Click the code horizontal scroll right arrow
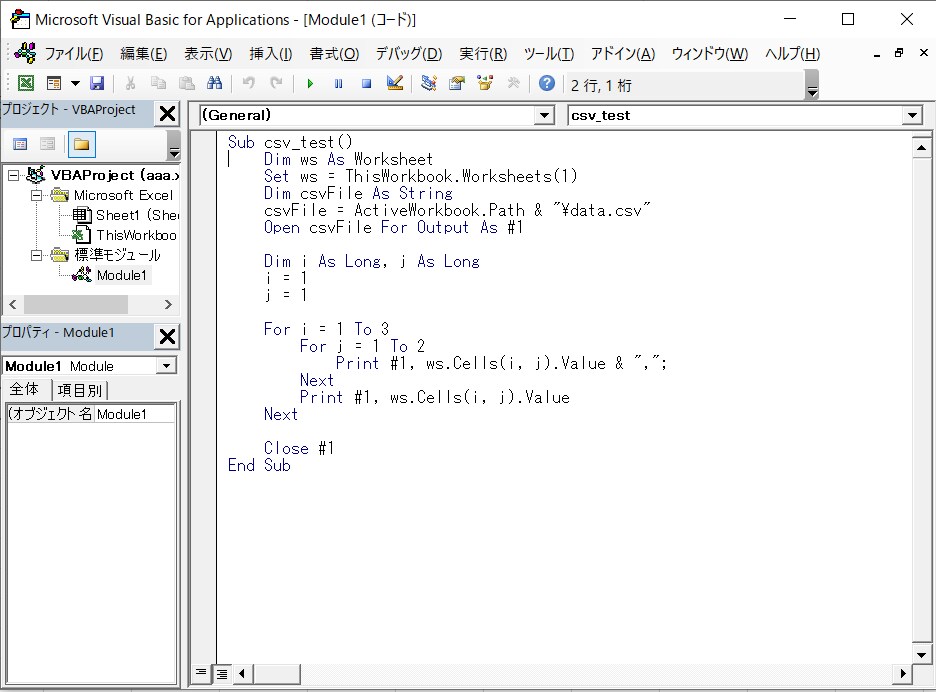The width and height of the screenshot is (936, 692). click(x=903, y=673)
